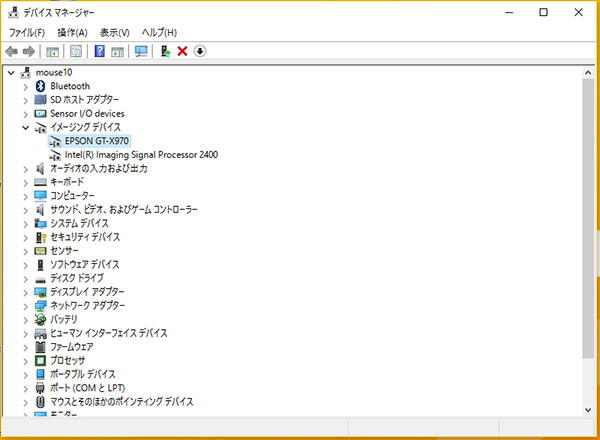
Task: Click the マウス pointing device icon
Action: [40, 402]
